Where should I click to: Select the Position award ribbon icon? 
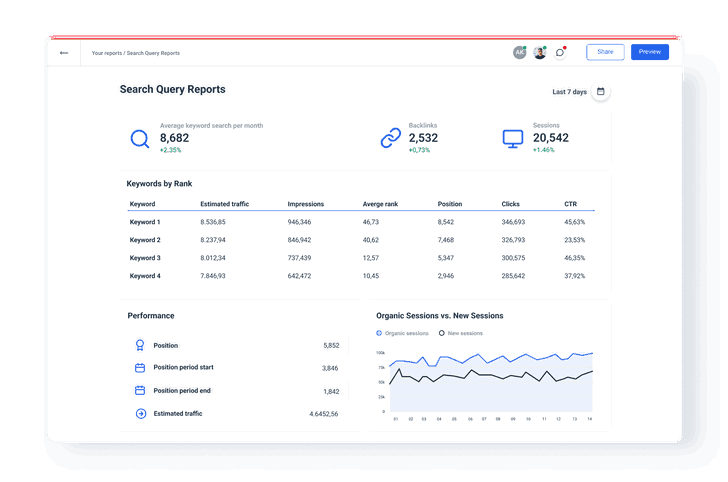tap(140, 345)
